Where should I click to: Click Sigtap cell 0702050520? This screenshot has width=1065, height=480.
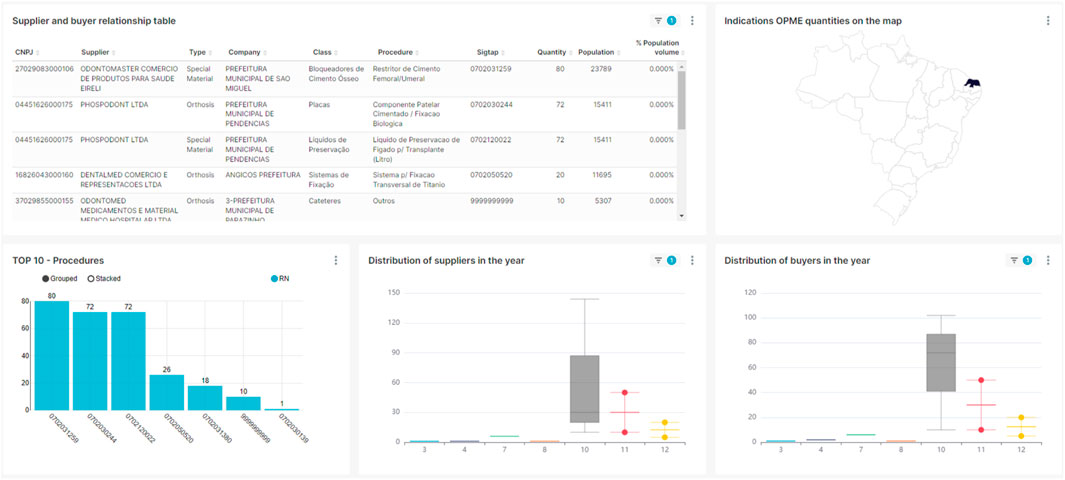pyautogui.click(x=490, y=175)
